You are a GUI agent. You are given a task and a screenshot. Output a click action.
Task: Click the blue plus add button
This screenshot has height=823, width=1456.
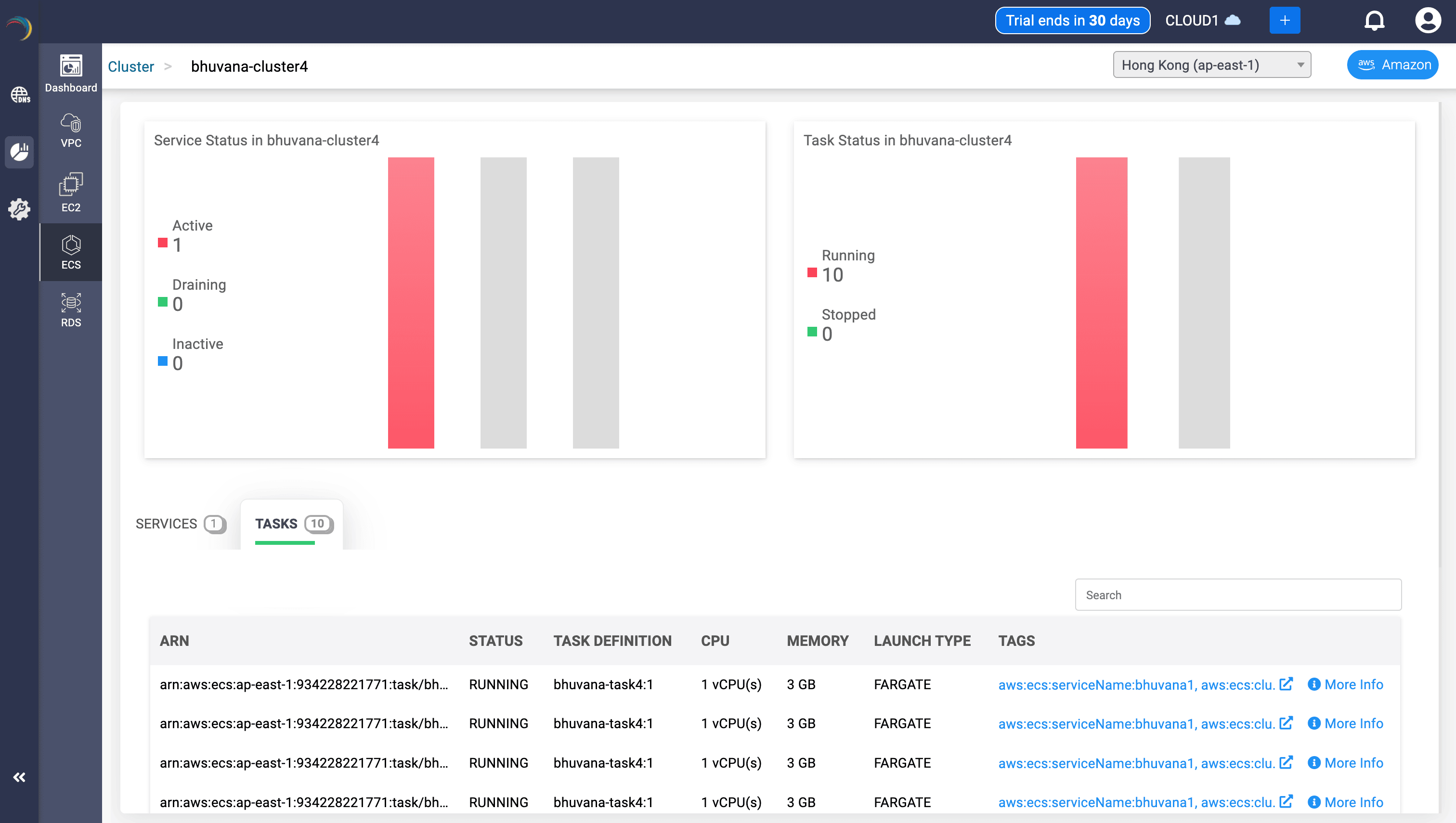point(1285,21)
